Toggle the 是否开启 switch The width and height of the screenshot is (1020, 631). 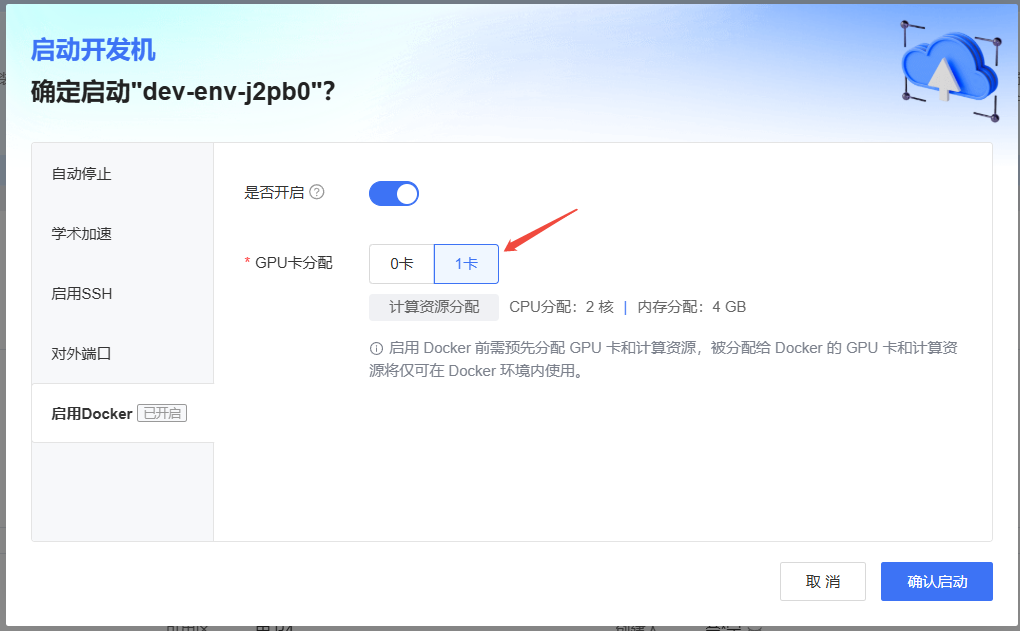click(394, 193)
